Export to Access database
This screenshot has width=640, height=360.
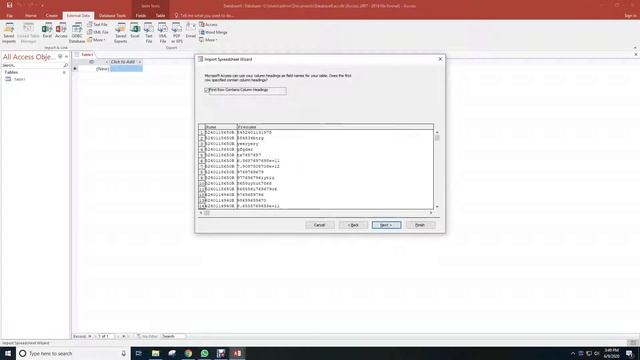(208, 24)
